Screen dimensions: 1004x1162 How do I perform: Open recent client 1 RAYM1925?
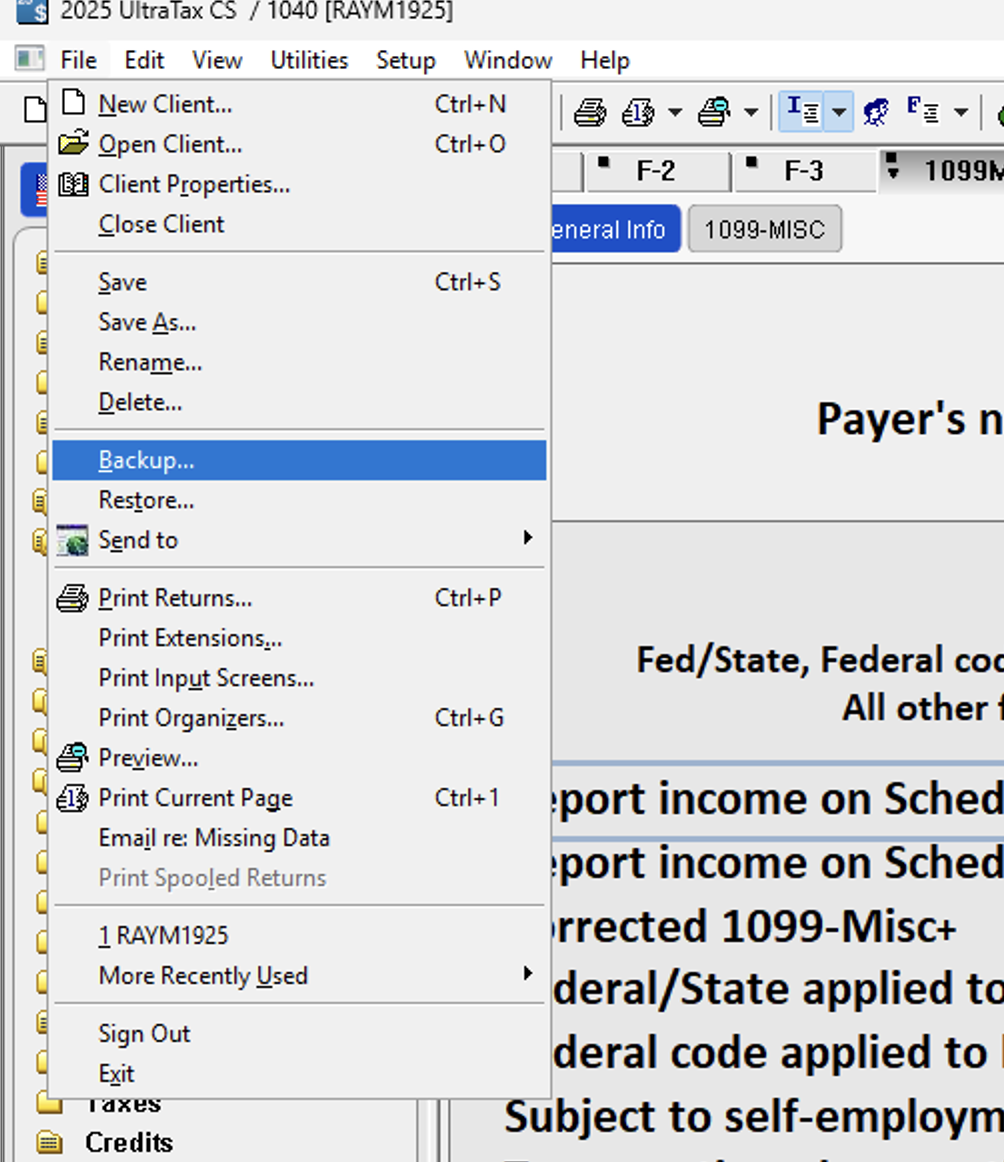coord(299,935)
